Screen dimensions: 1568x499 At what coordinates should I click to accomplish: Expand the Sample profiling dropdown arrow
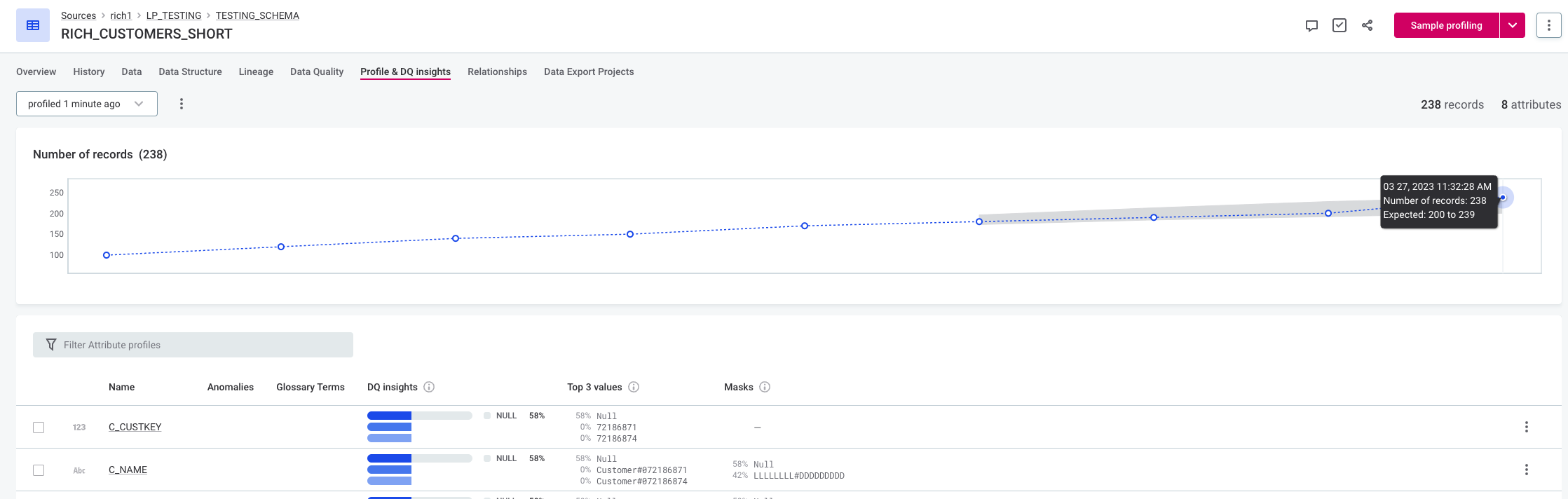click(x=1512, y=26)
